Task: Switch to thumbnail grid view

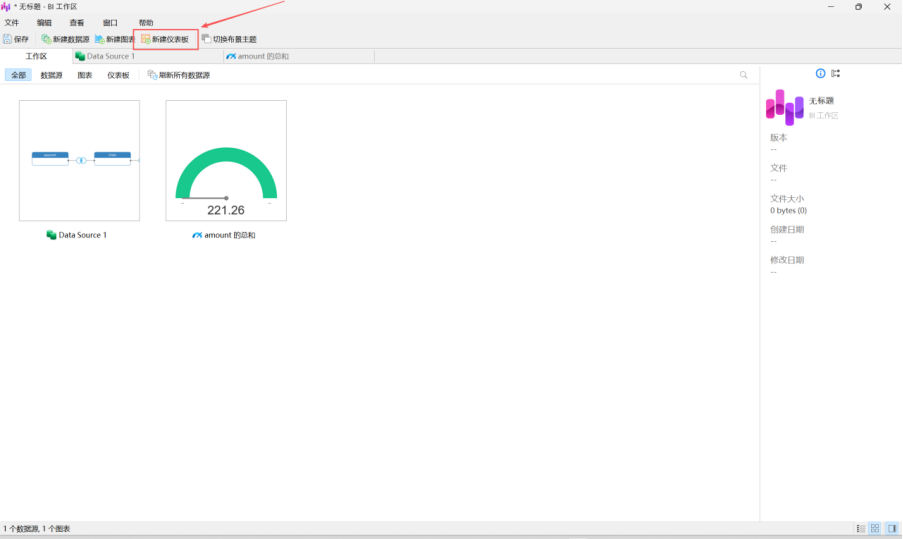Action: tap(875, 528)
